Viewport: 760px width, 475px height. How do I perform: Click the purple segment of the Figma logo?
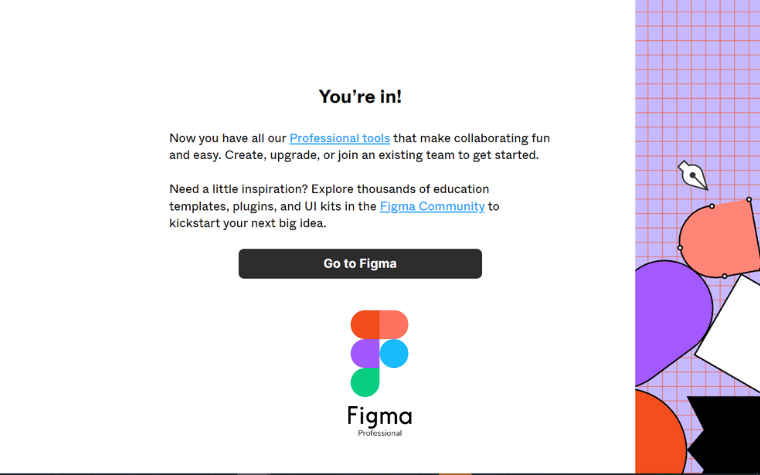(365, 353)
